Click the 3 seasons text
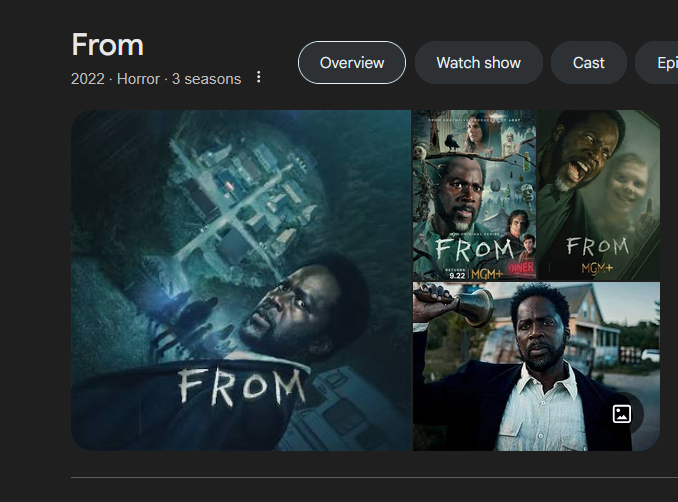678x502 pixels. [206, 79]
